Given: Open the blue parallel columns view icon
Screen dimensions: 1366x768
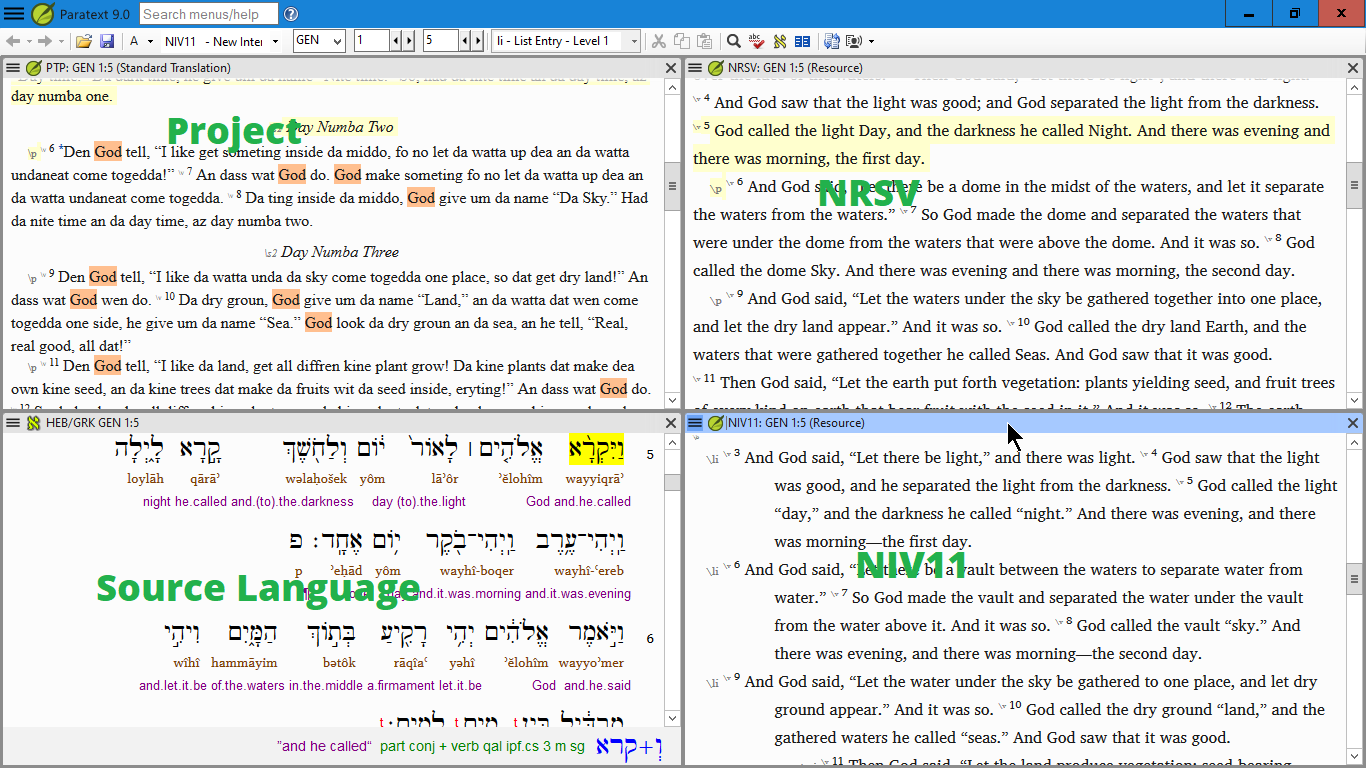Looking at the screenshot, I should click(x=802, y=41).
